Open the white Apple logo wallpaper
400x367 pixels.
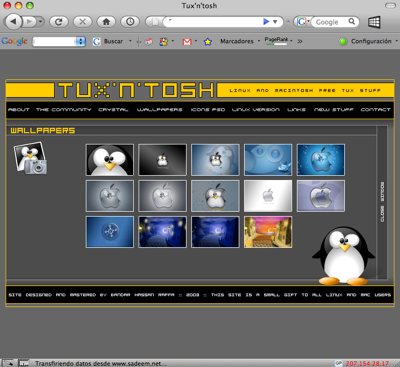coord(268,196)
